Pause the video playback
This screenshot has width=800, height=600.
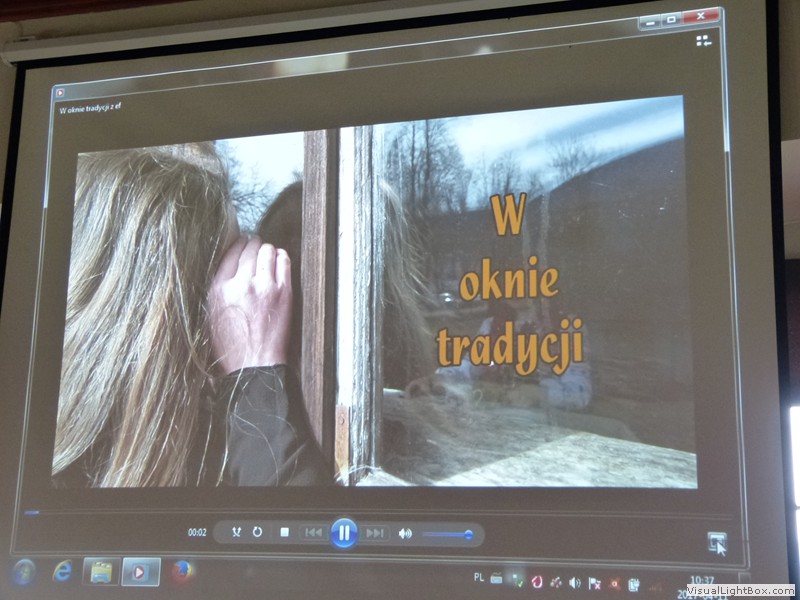[x=343, y=533]
